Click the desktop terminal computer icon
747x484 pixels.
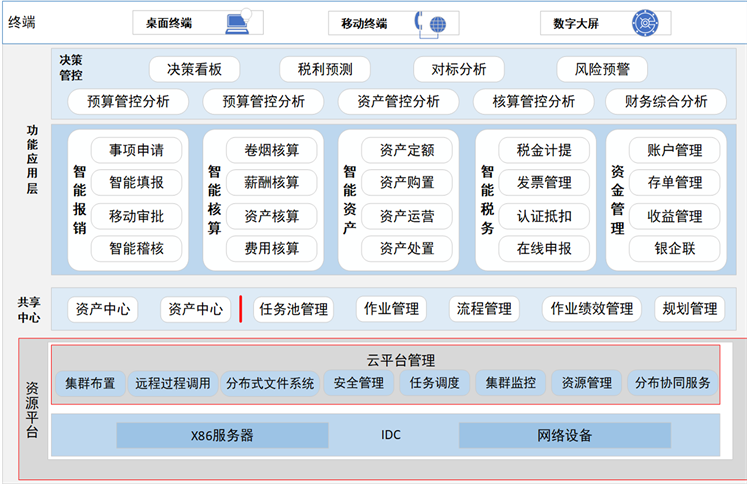point(240,22)
